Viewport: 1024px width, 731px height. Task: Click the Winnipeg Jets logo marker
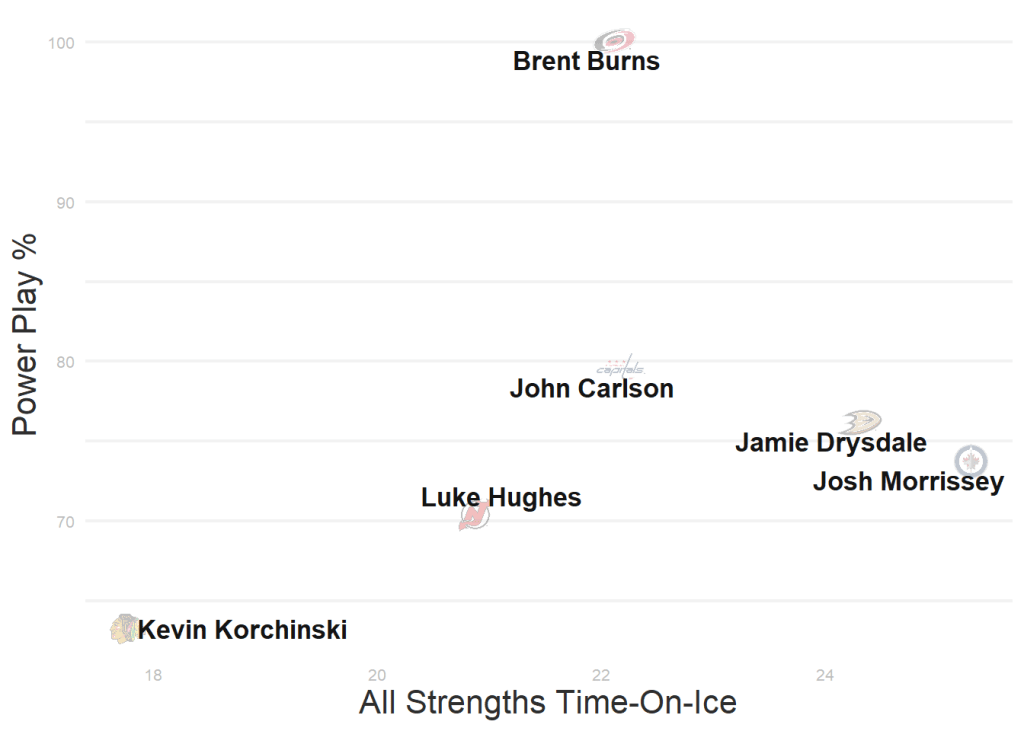pyautogui.click(x=972, y=461)
